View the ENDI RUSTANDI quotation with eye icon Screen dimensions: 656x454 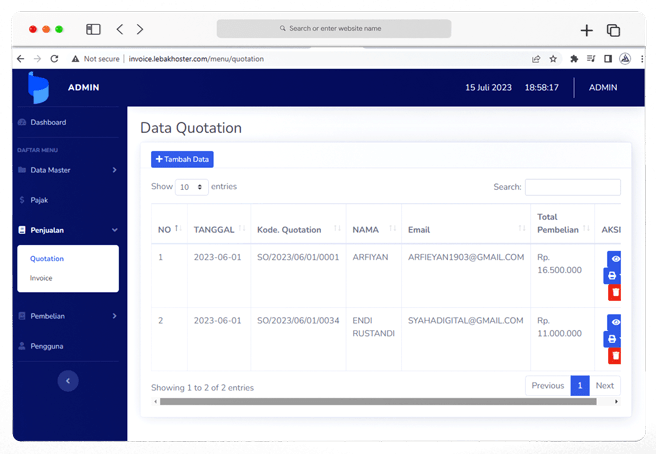coord(615,322)
